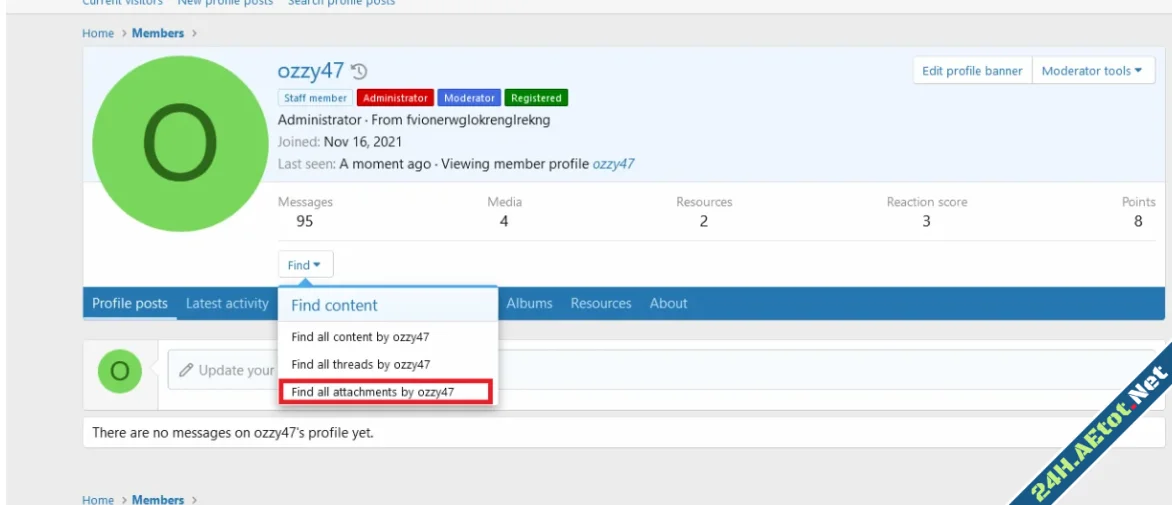Select Find all attachments by ozzy47
This screenshot has width=1172, height=505.
(x=386, y=392)
